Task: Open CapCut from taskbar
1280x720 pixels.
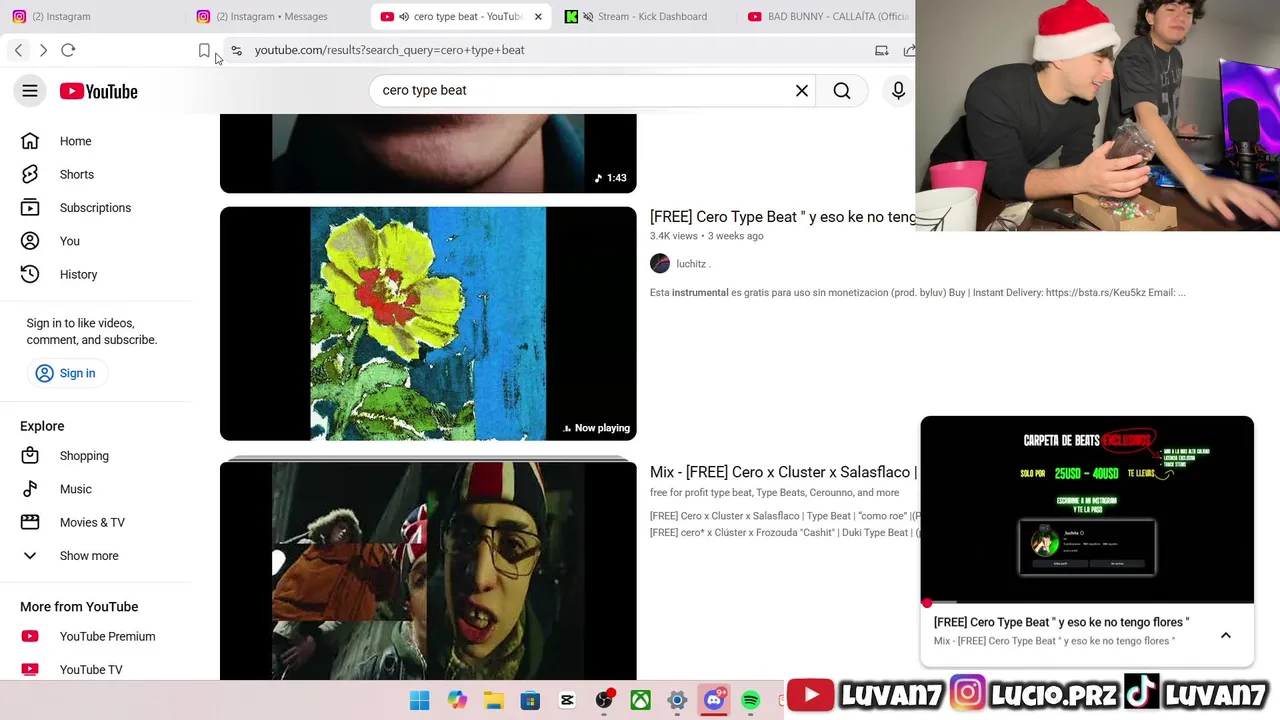Action: point(567,701)
